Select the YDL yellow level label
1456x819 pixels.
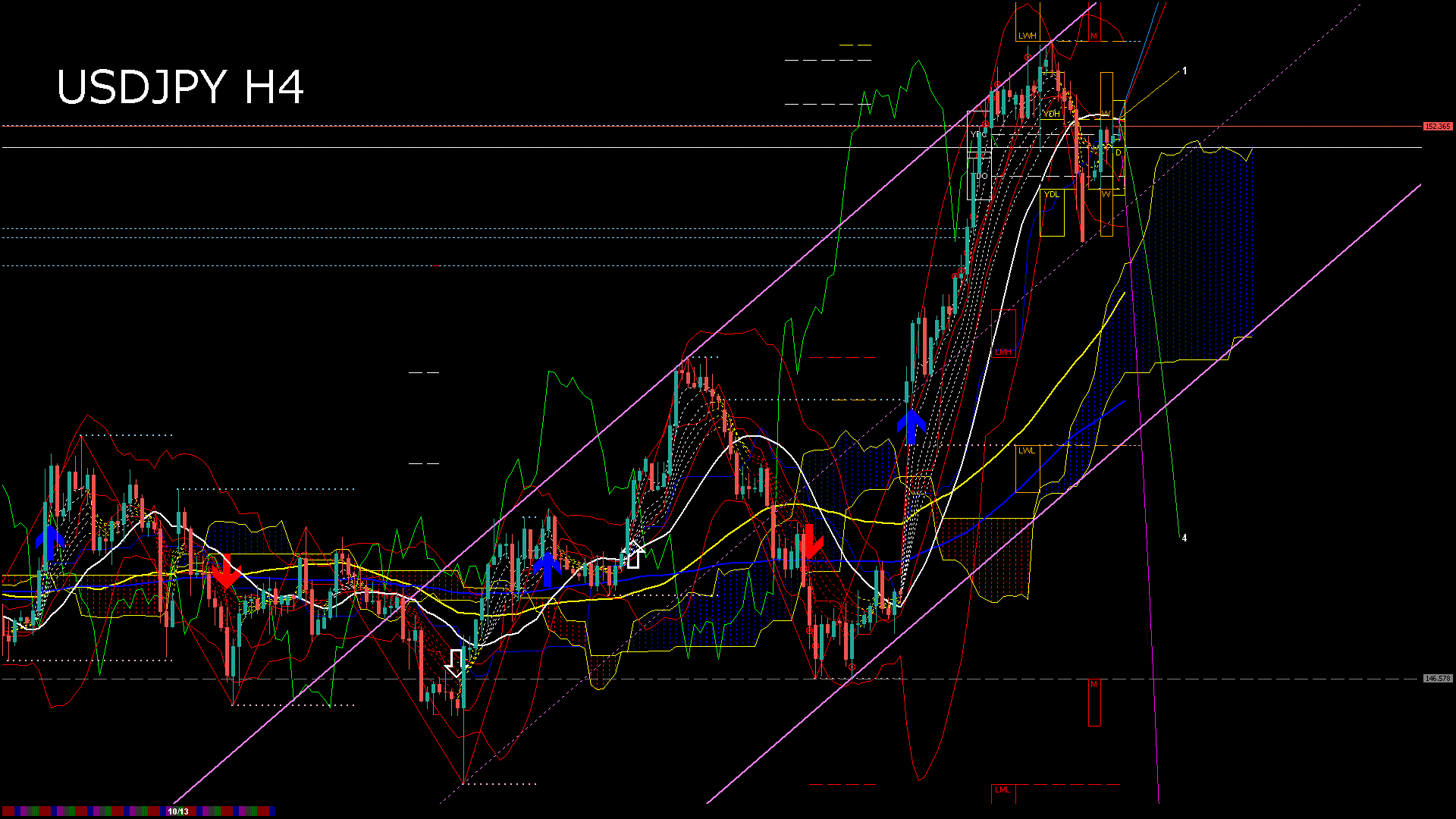1051,195
